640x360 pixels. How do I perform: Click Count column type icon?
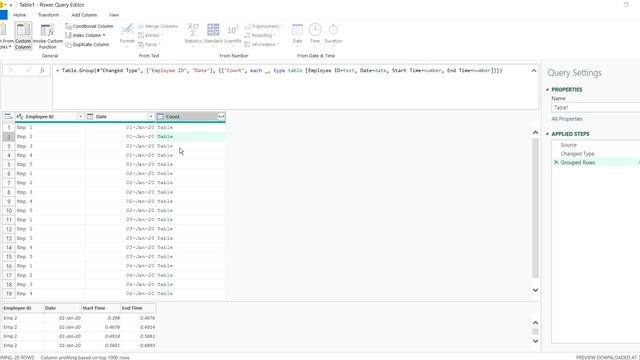tap(160, 117)
